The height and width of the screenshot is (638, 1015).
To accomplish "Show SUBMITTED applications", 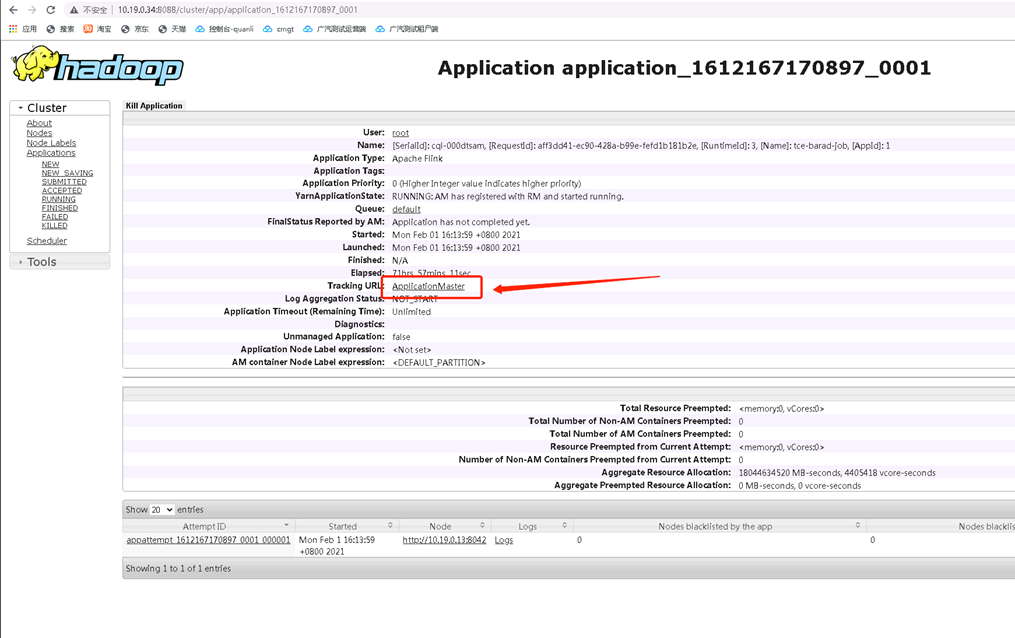I will (x=64, y=182).
